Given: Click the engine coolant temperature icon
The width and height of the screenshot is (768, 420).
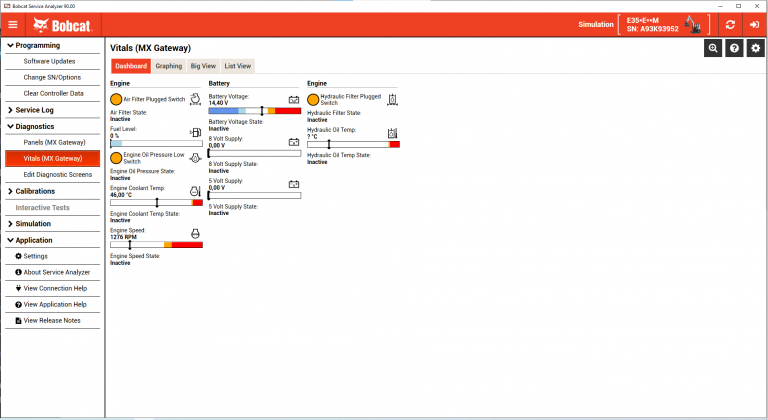Looking at the screenshot, I should [195, 191].
